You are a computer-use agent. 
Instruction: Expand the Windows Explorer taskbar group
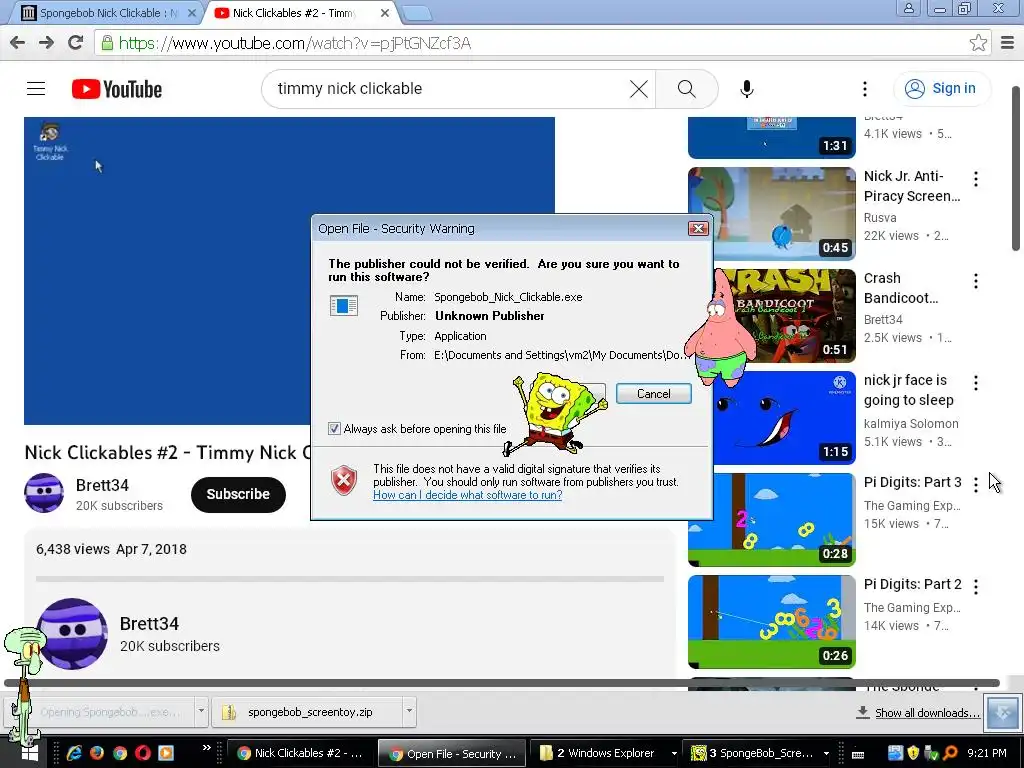(x=674, y=754)
